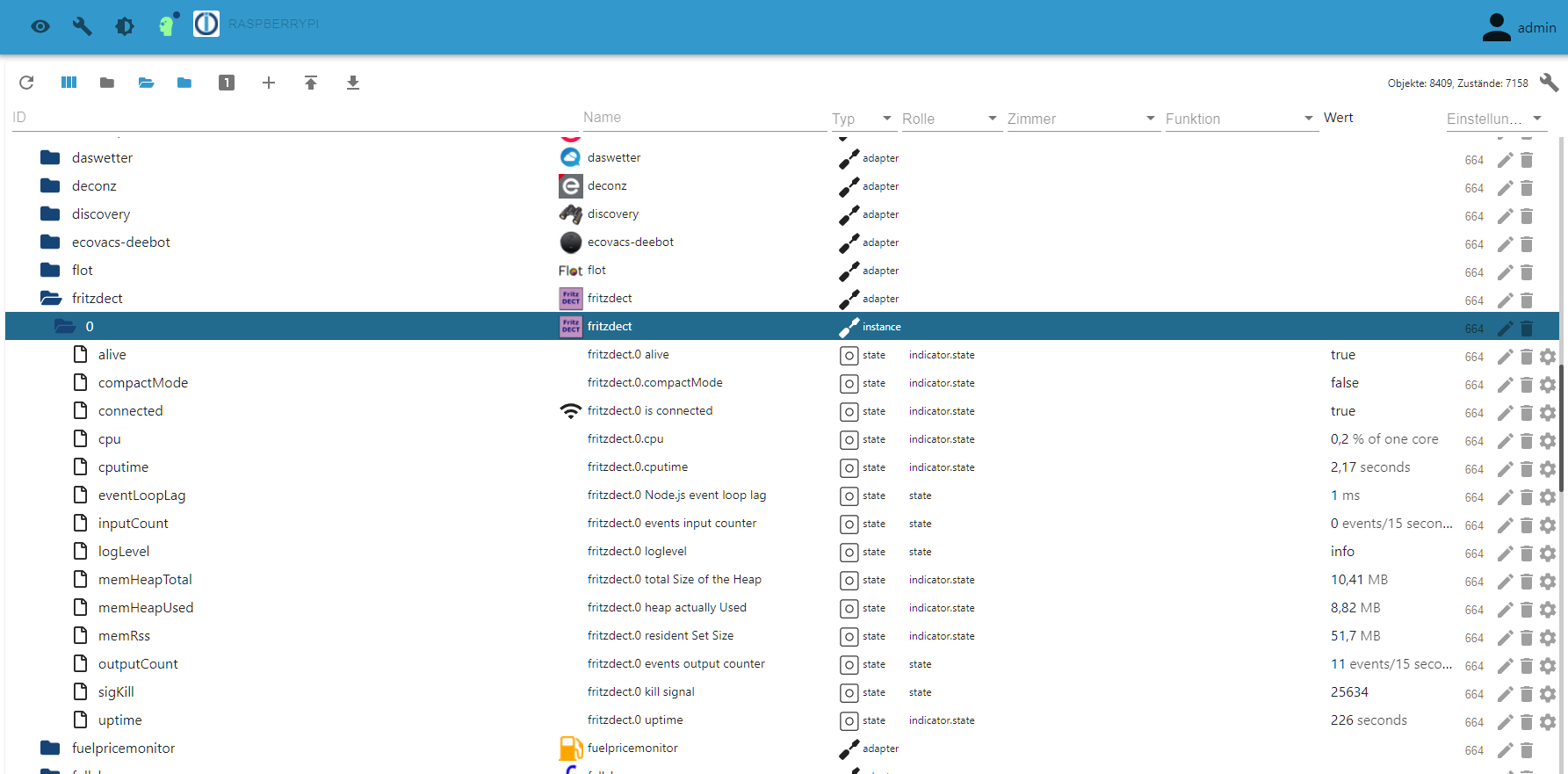
Task: Delete the outputCount state
Action: 1527,666
